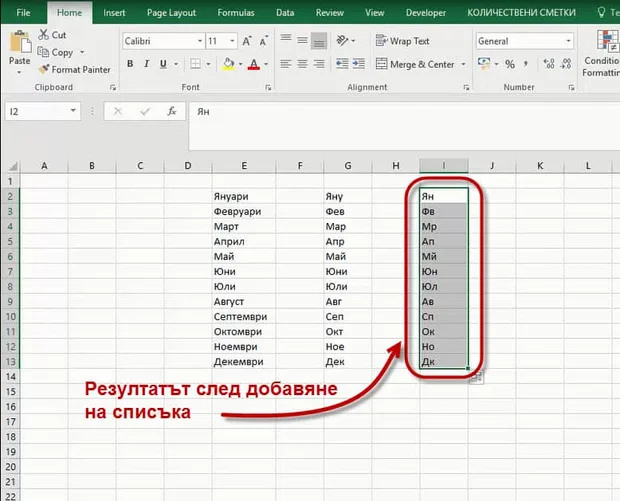
Task: Click Increase Indent icon
Action: point(359,64)
